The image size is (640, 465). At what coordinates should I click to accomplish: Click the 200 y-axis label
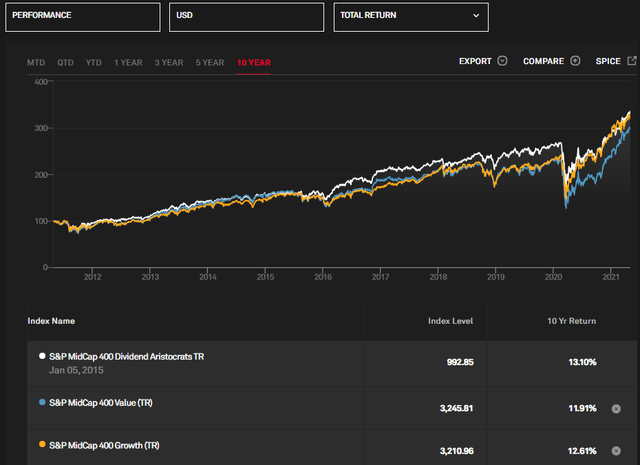tap(41, 175)
